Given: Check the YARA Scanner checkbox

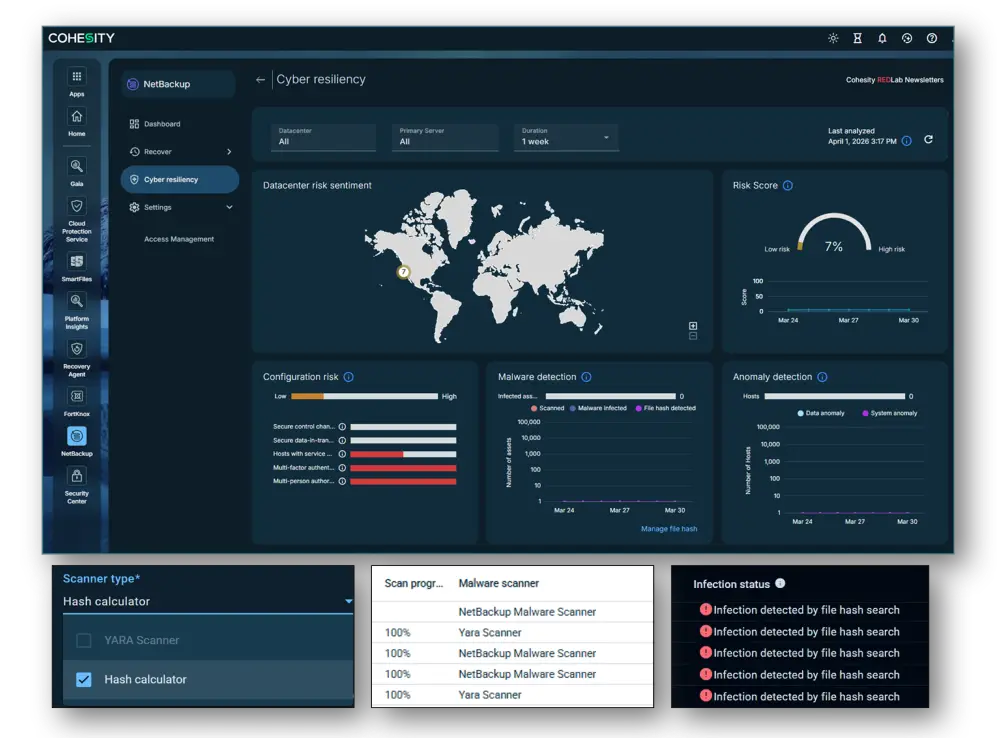Looking at the screenshot, I should click(x=84, y=640).
